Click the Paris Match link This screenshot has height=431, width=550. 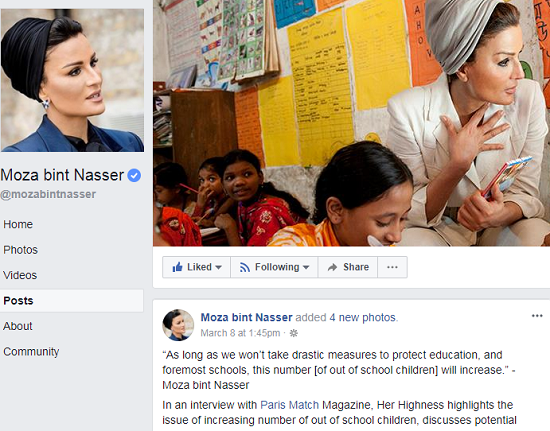point(289,405)
